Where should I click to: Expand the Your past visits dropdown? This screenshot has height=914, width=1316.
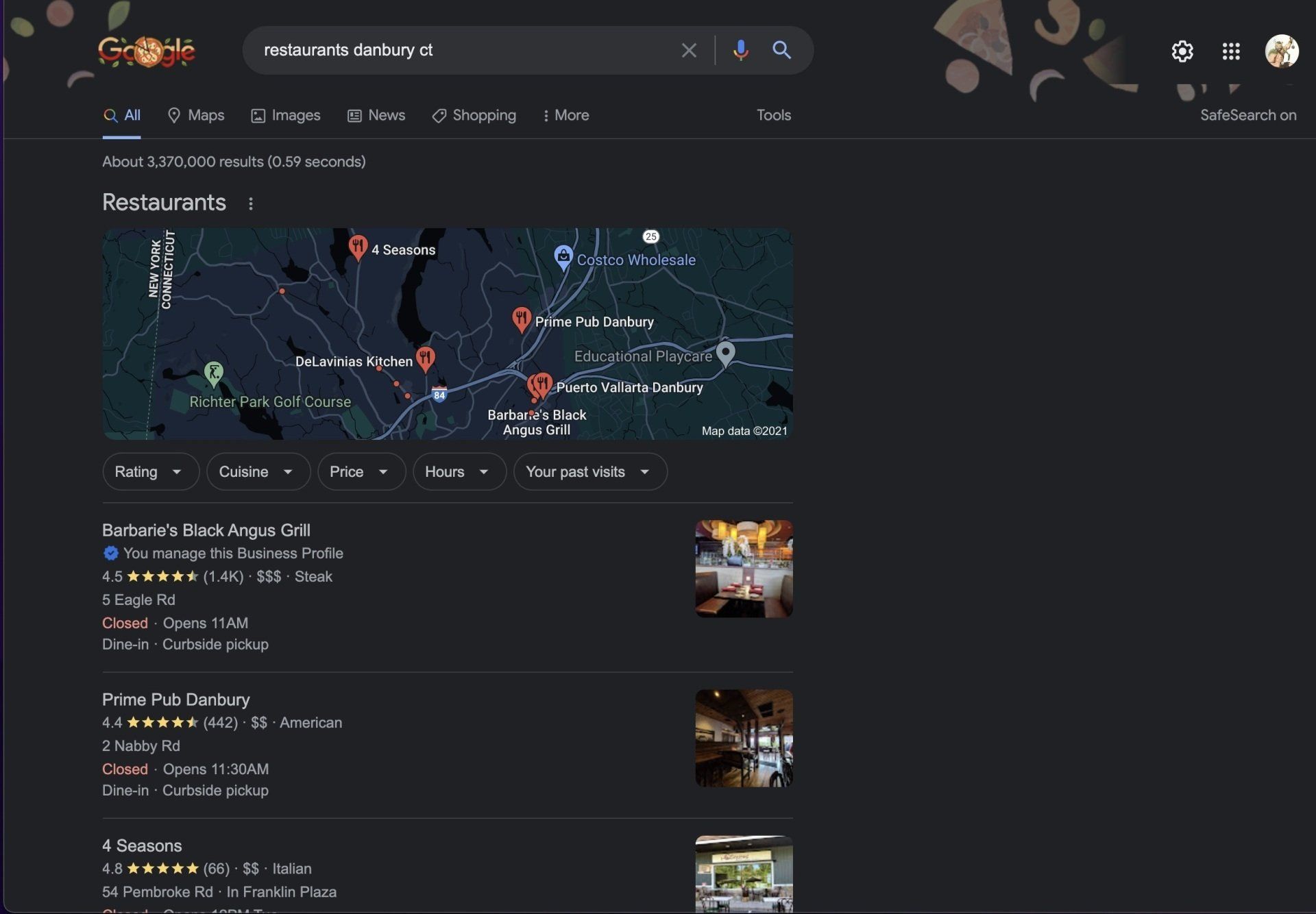[590, 471]
